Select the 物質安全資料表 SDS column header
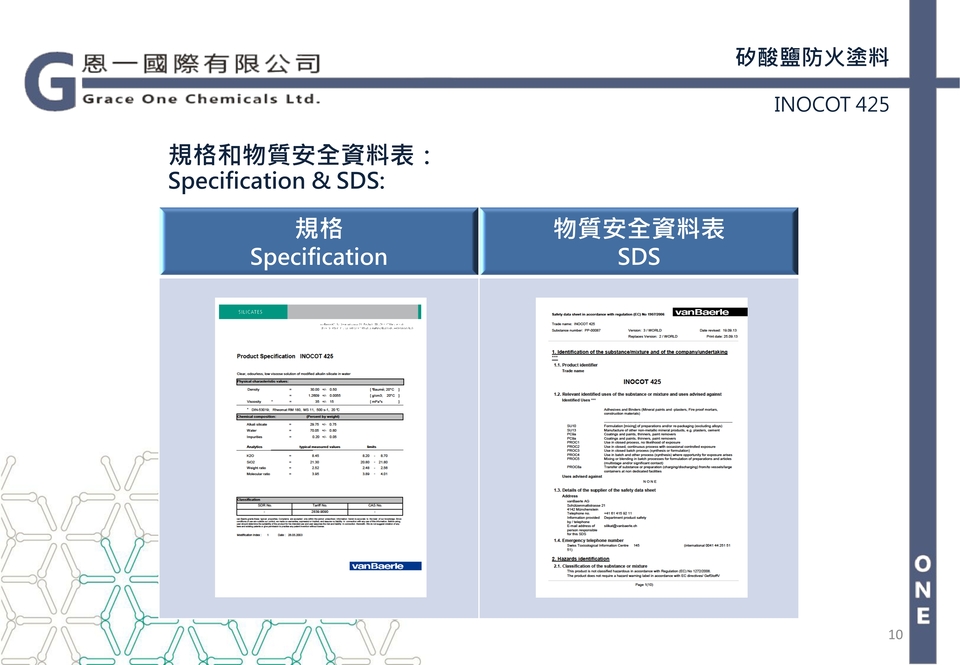Image resolution: width=960 pixels, height=665 pixels. (x=639, y=242)
